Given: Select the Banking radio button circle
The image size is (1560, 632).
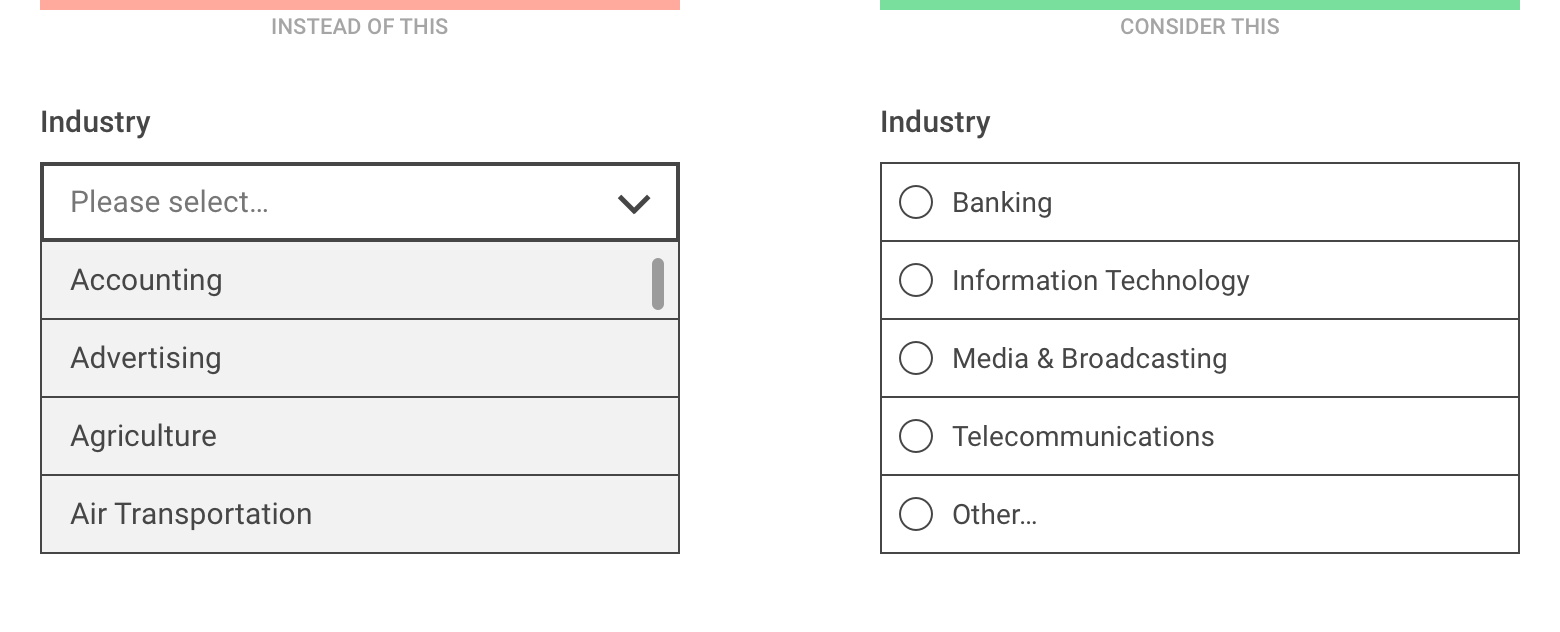Looking at the screenshot, I should click(916, 202).
